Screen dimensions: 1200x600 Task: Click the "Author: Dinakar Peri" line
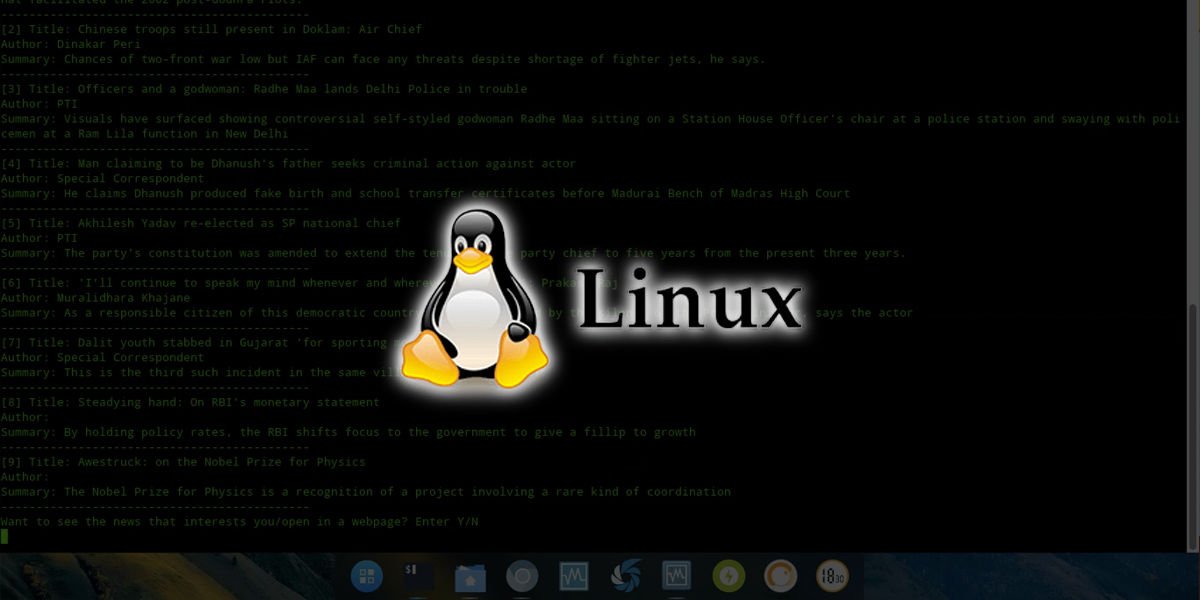pos(70,45)
